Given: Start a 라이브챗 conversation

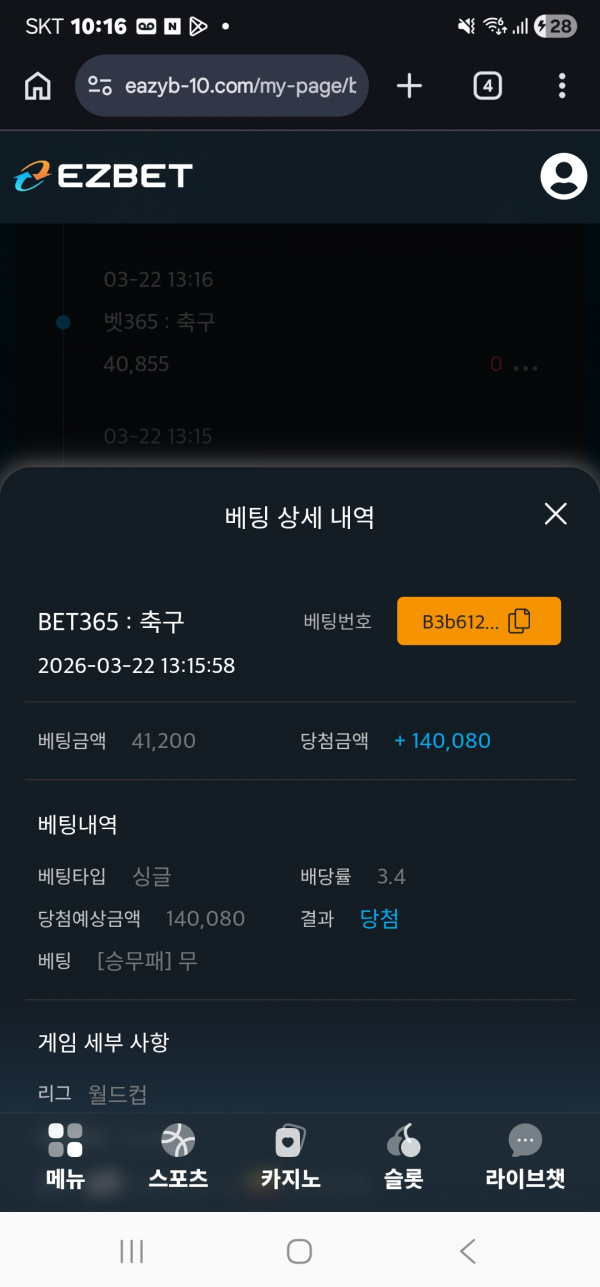Looking at the screenshot, I should coord(525,1156).
